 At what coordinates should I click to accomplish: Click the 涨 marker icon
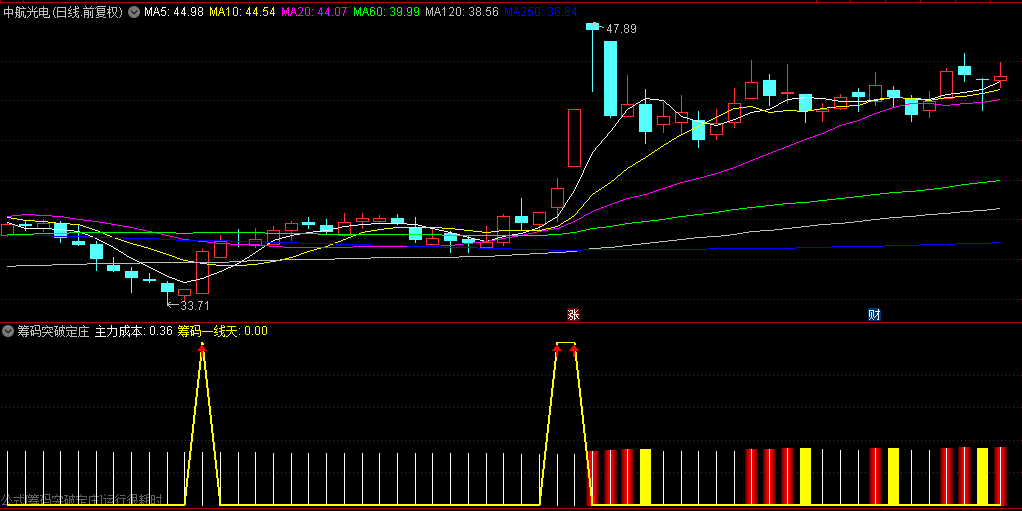tap(574, 315)
